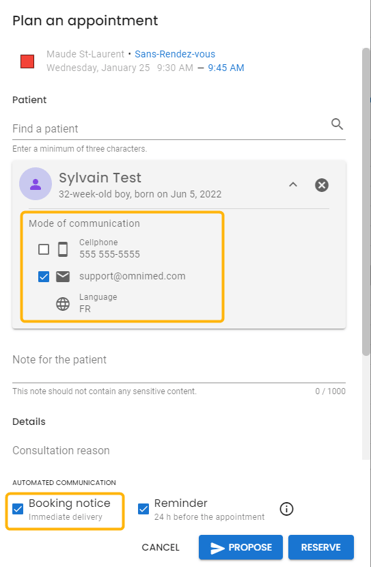371x567 pixels.
Task: Collapse the Sylvain Test patient details
Action: click(293, 185)
